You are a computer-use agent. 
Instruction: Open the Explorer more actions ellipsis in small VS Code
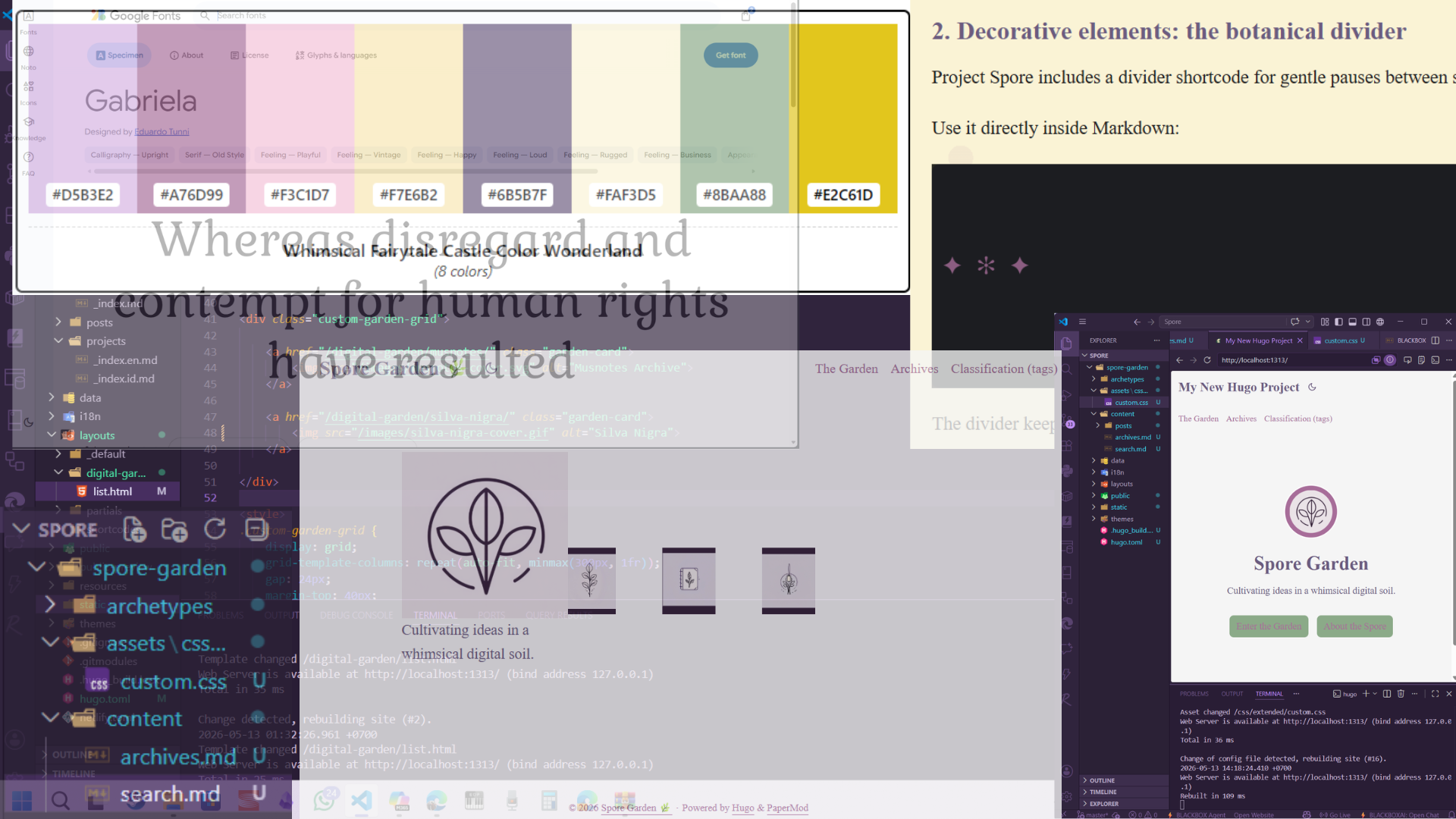[x=1156, y=340]
